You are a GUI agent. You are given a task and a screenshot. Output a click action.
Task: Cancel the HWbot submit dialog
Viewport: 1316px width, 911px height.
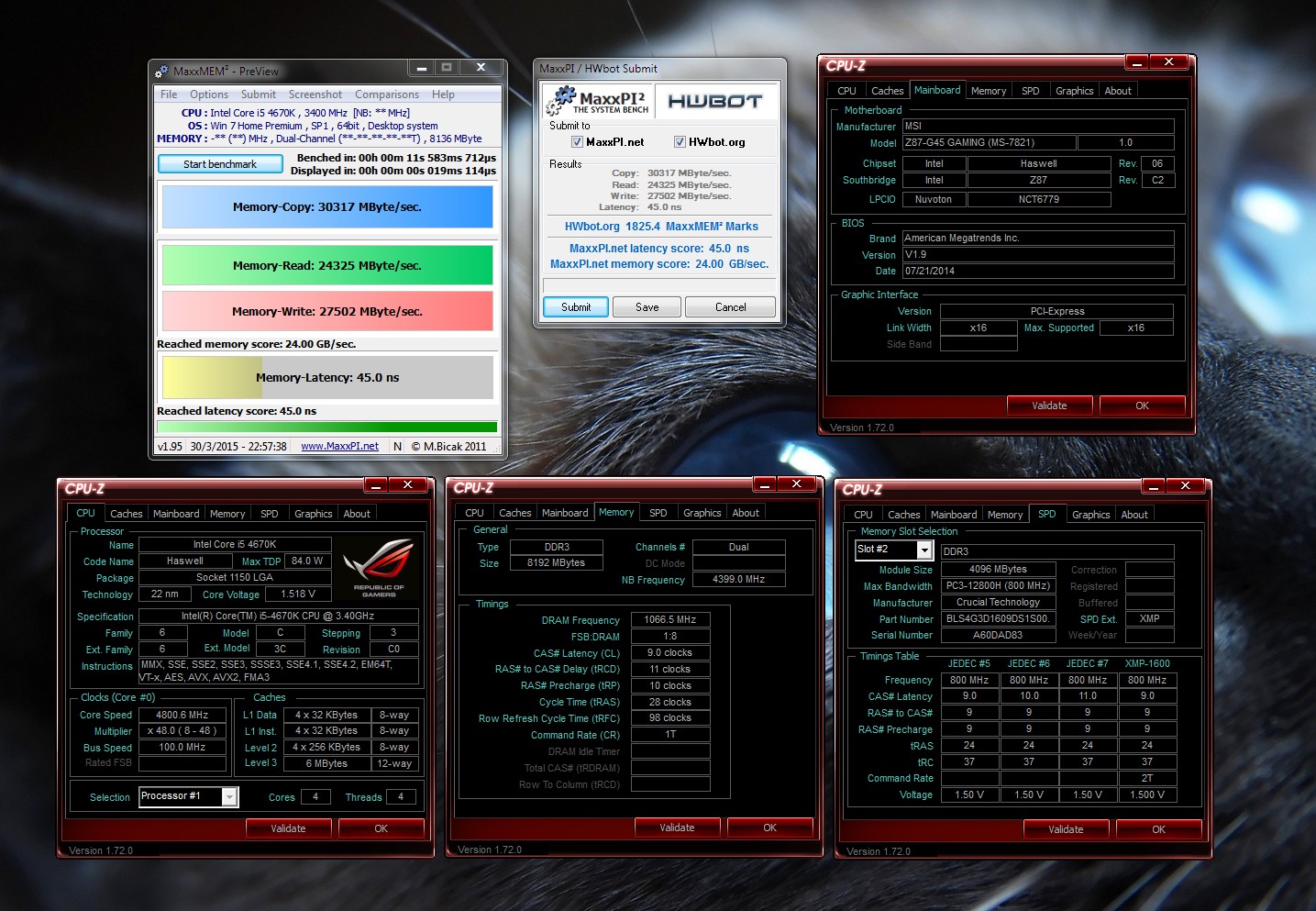730,307
